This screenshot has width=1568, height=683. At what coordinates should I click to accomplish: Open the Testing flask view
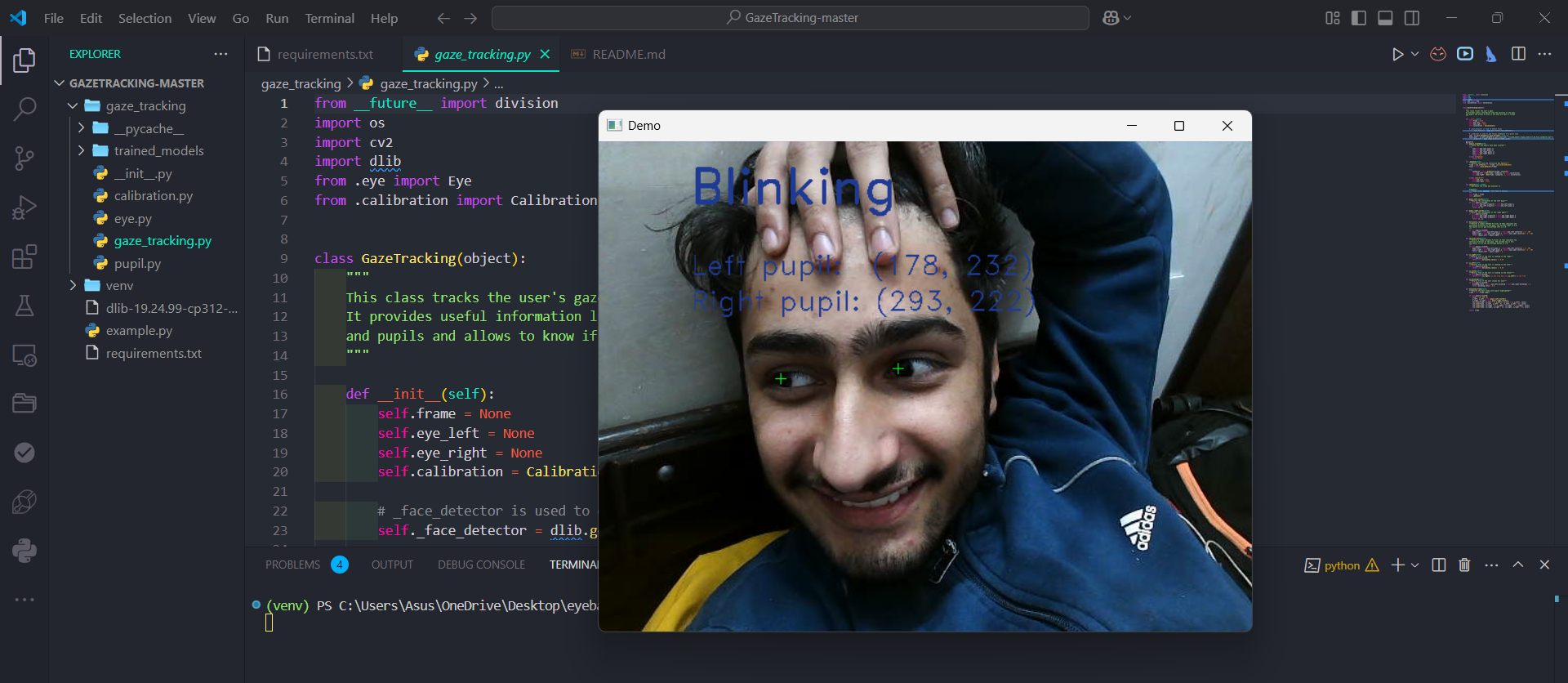(x=24, y=306)
